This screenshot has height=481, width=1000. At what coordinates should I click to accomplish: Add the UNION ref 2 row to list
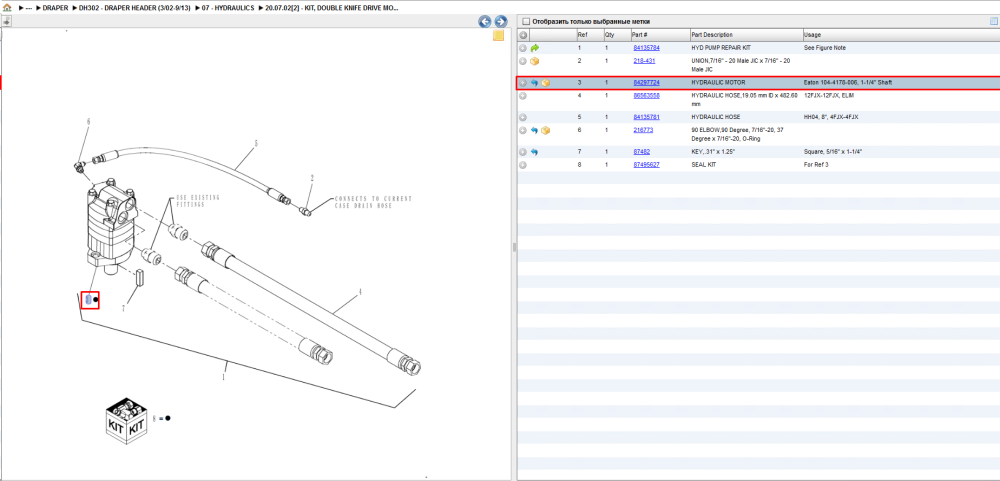(x=523, y=61)
